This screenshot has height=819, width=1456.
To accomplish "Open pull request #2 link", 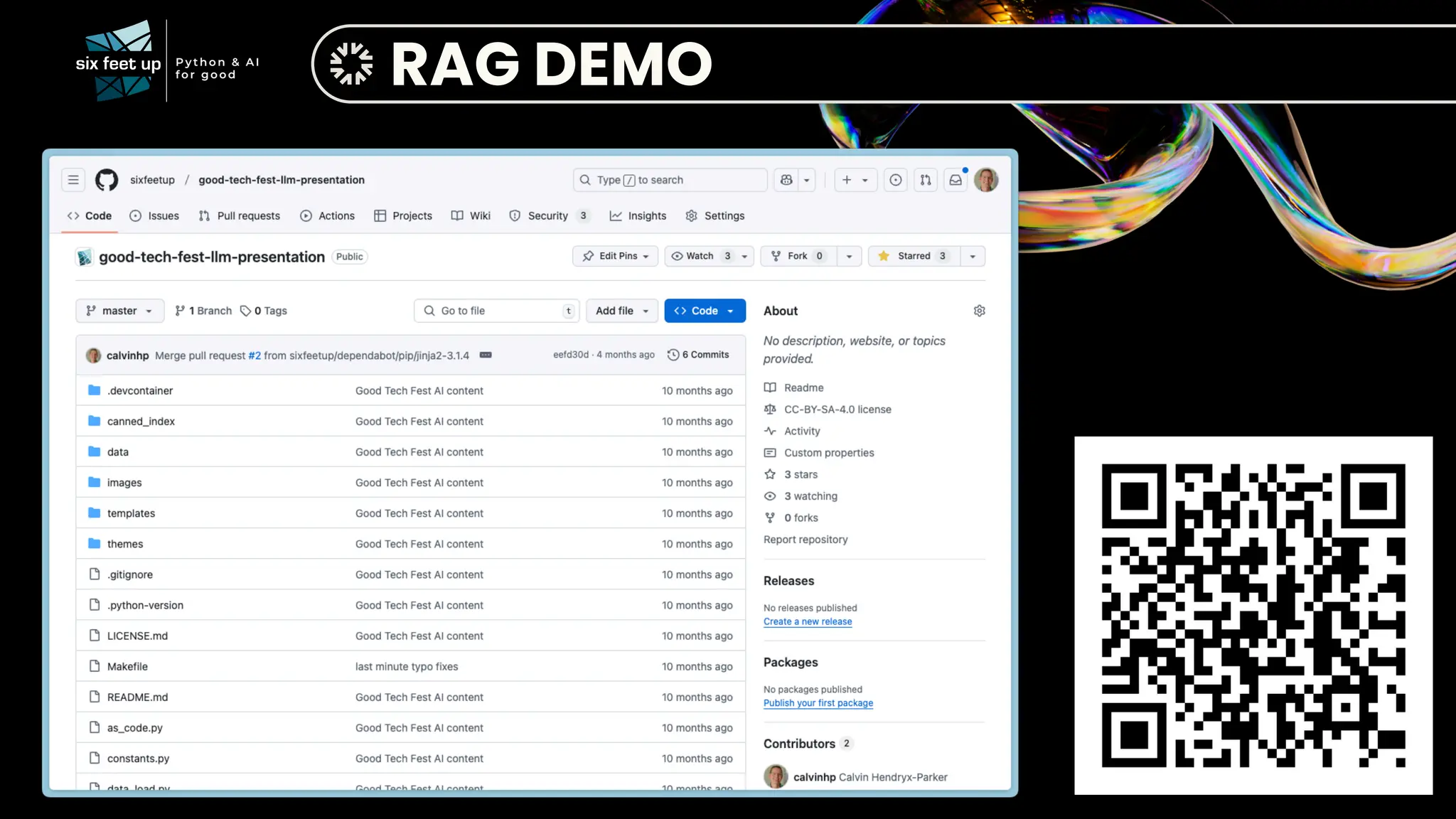I will [x=255, y=355].
